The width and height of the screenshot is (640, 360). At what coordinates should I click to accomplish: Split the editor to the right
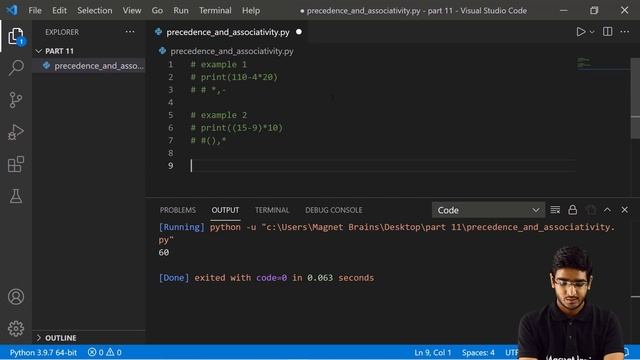point(607,32)
